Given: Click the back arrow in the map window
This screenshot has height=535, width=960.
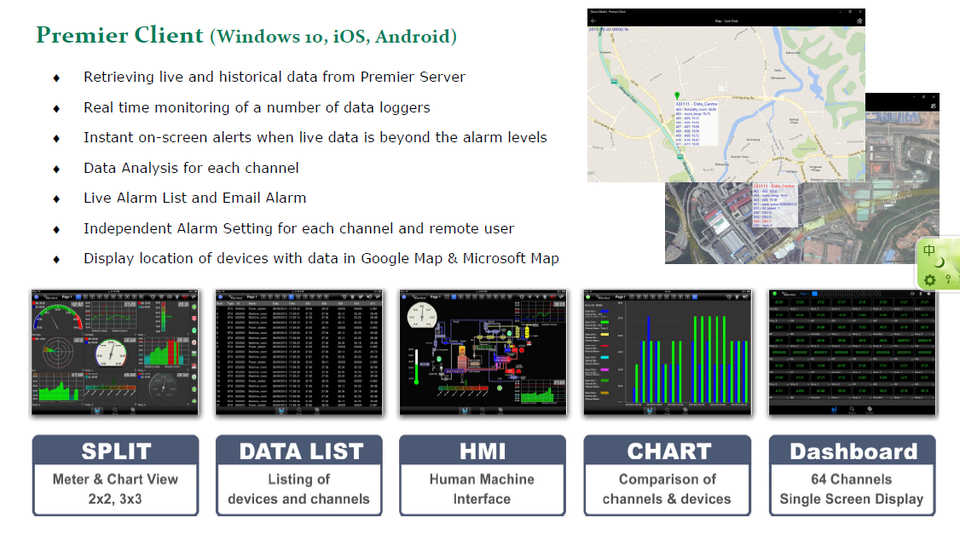Looking at the screenshot, I should (593, 21).
